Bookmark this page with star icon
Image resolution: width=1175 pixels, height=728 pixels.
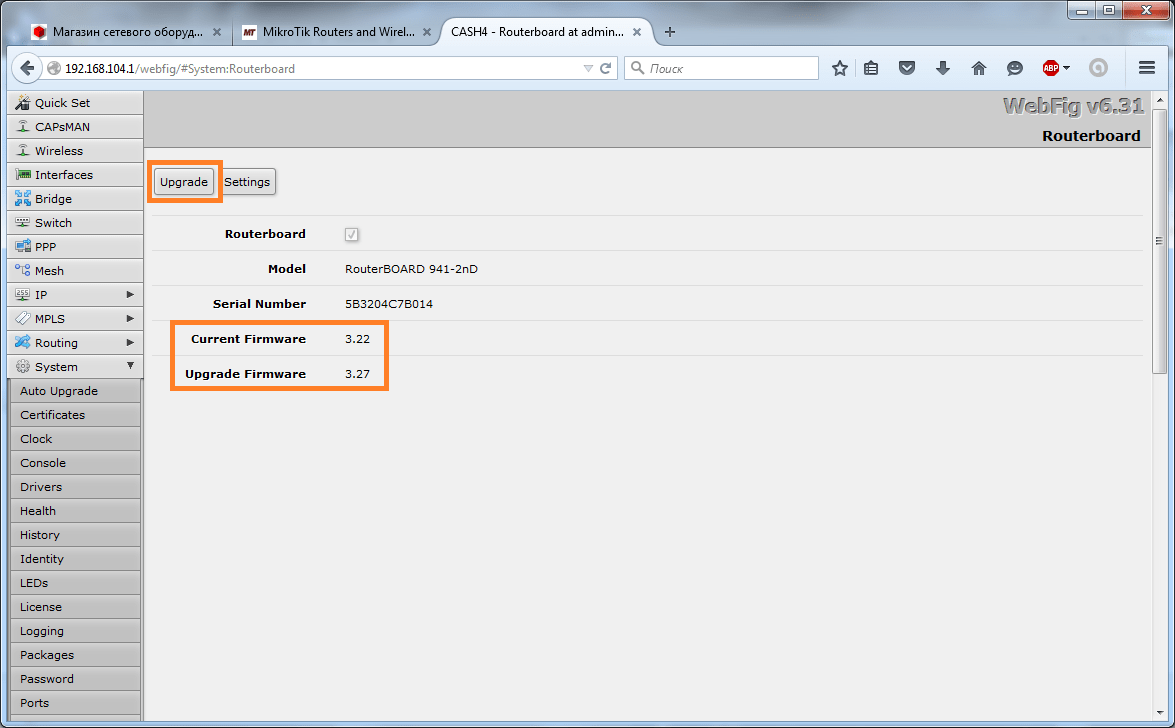(840, 68)
